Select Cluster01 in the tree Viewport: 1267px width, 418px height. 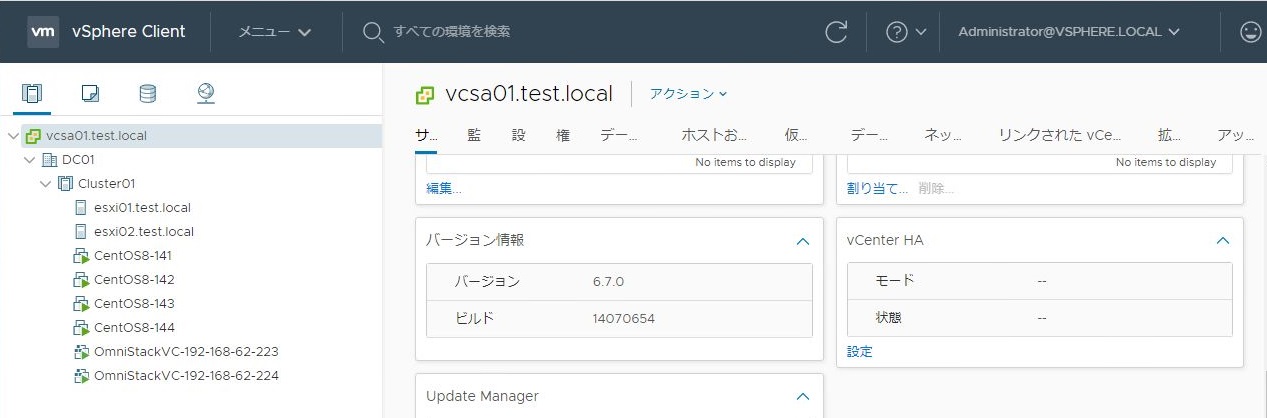click(106, 184)
